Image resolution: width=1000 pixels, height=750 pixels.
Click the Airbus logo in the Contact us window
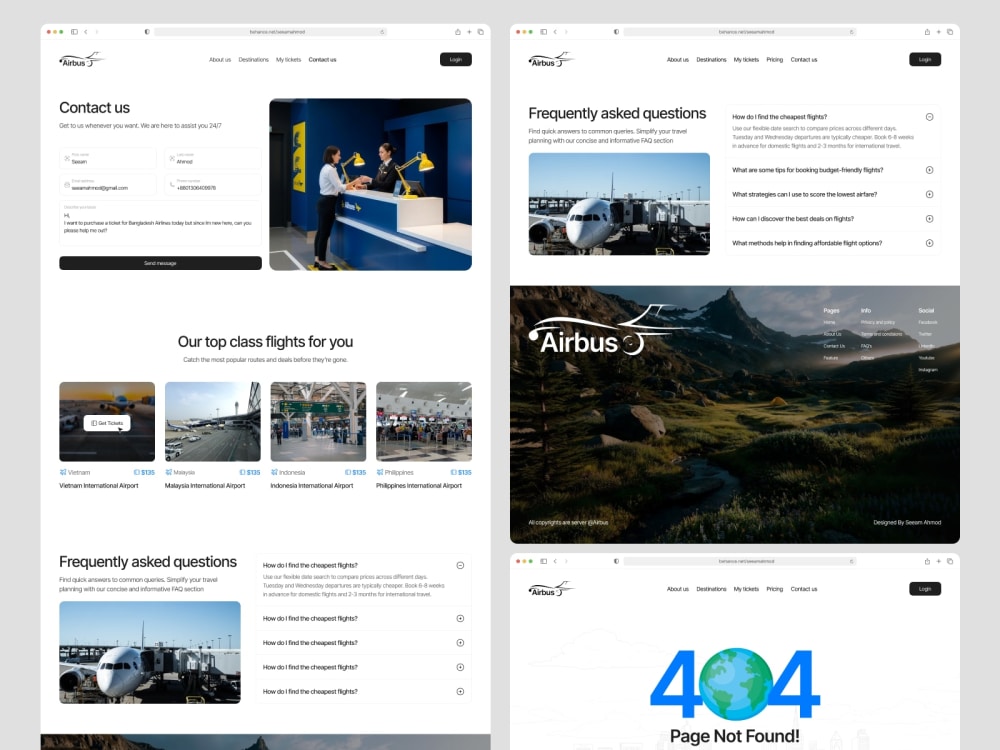point(82,60)
